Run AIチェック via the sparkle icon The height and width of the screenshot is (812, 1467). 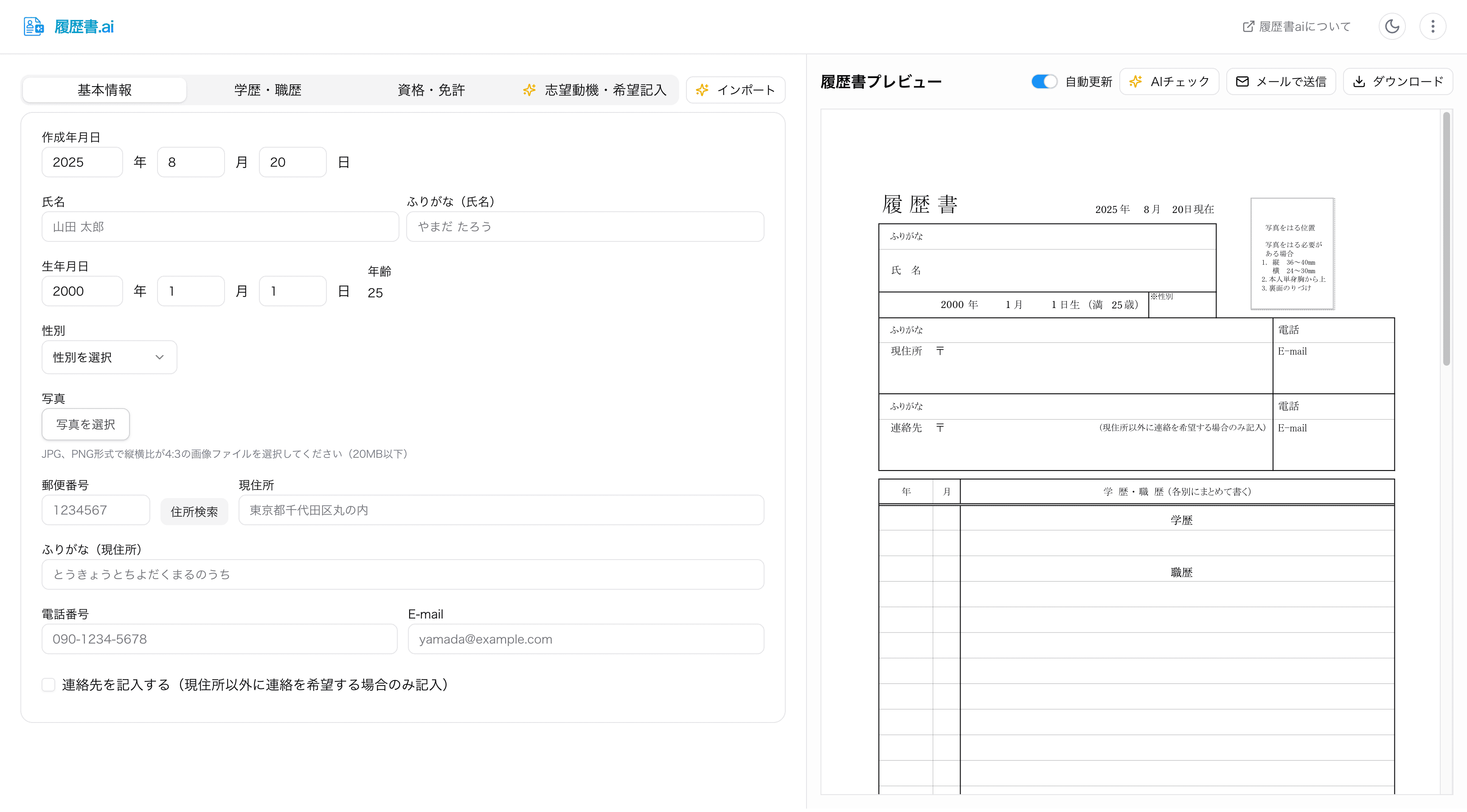coord(1135,81)
